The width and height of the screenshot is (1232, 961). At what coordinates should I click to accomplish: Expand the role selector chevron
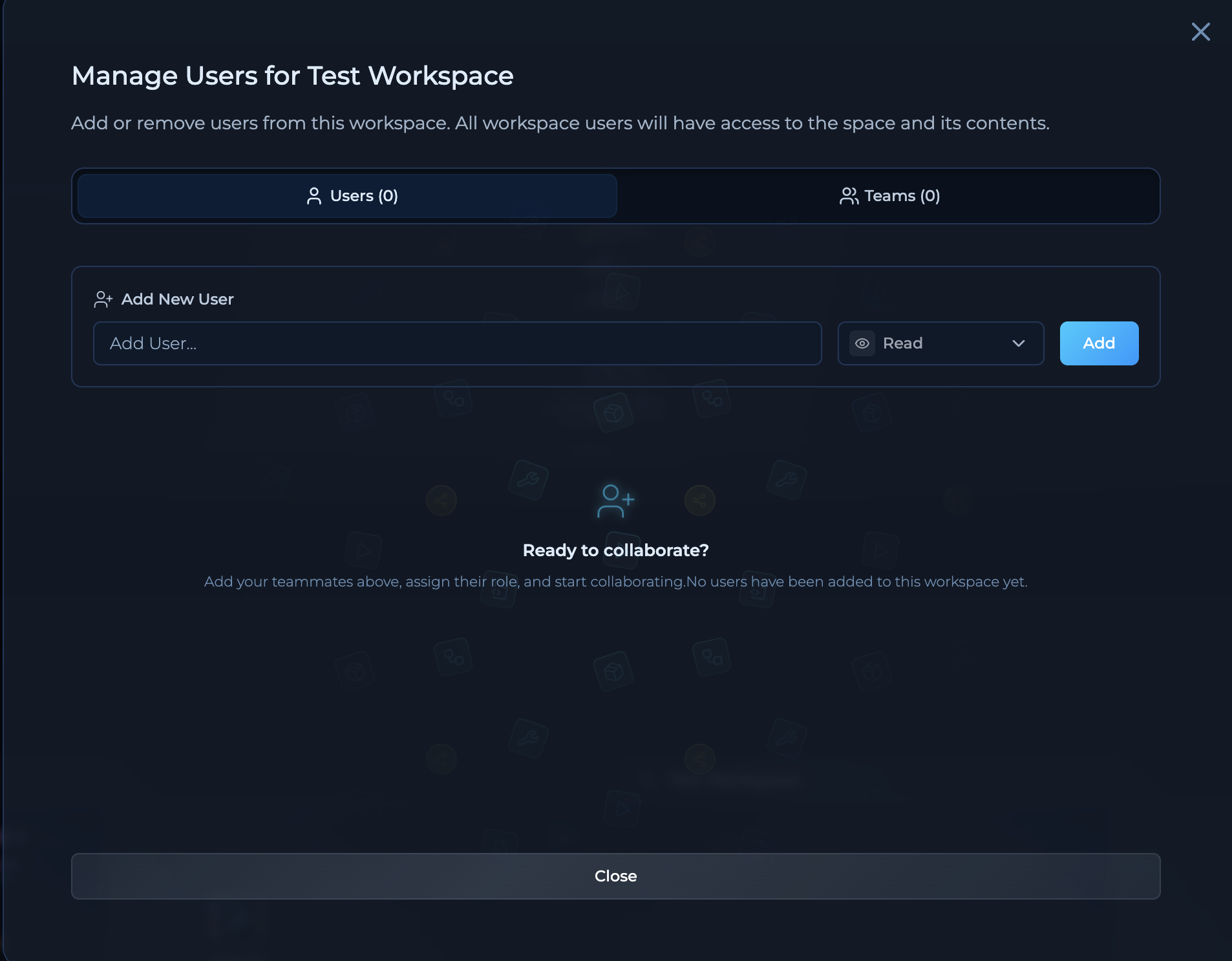click(1018, 343)
